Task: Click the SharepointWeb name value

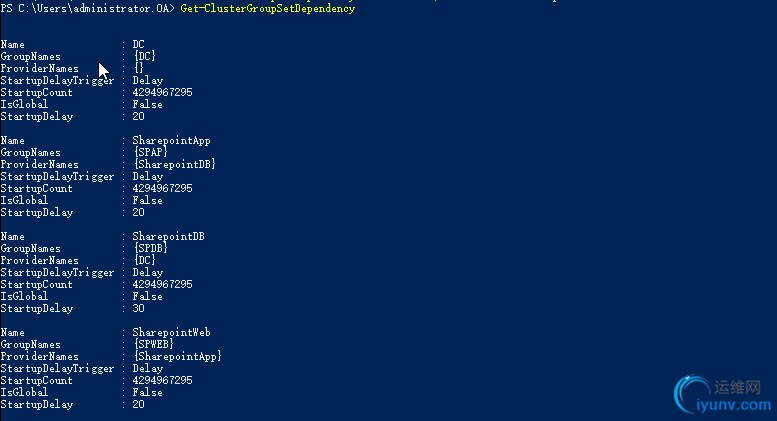Action: [x=171, y=333]
